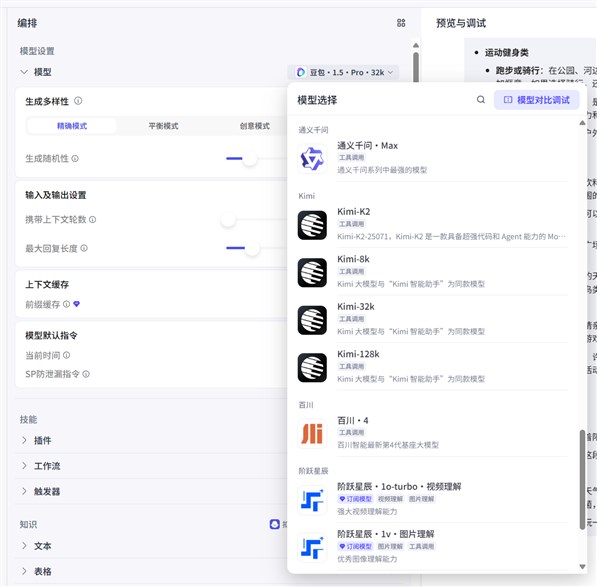Click scroll up arrow of model list
This screenshot has height=587, width=597.
coord(582,123)
